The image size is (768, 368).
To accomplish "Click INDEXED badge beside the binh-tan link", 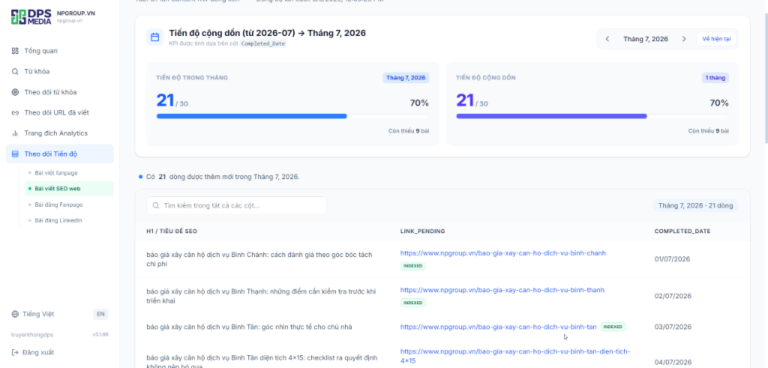I will tap(613, 327).
